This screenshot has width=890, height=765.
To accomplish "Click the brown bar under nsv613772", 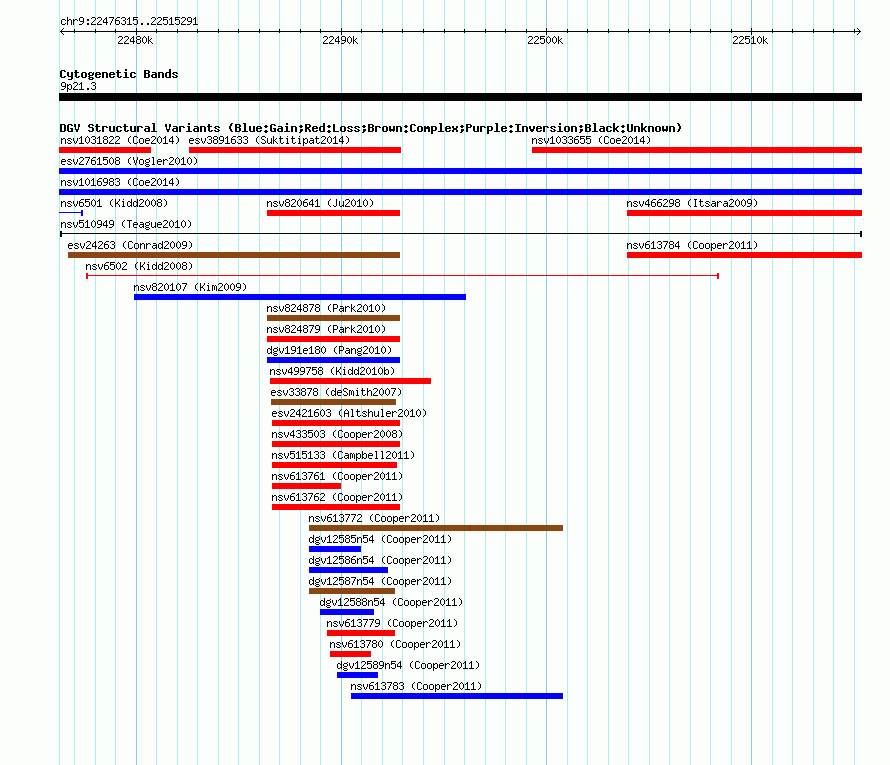I will (436, 528).
